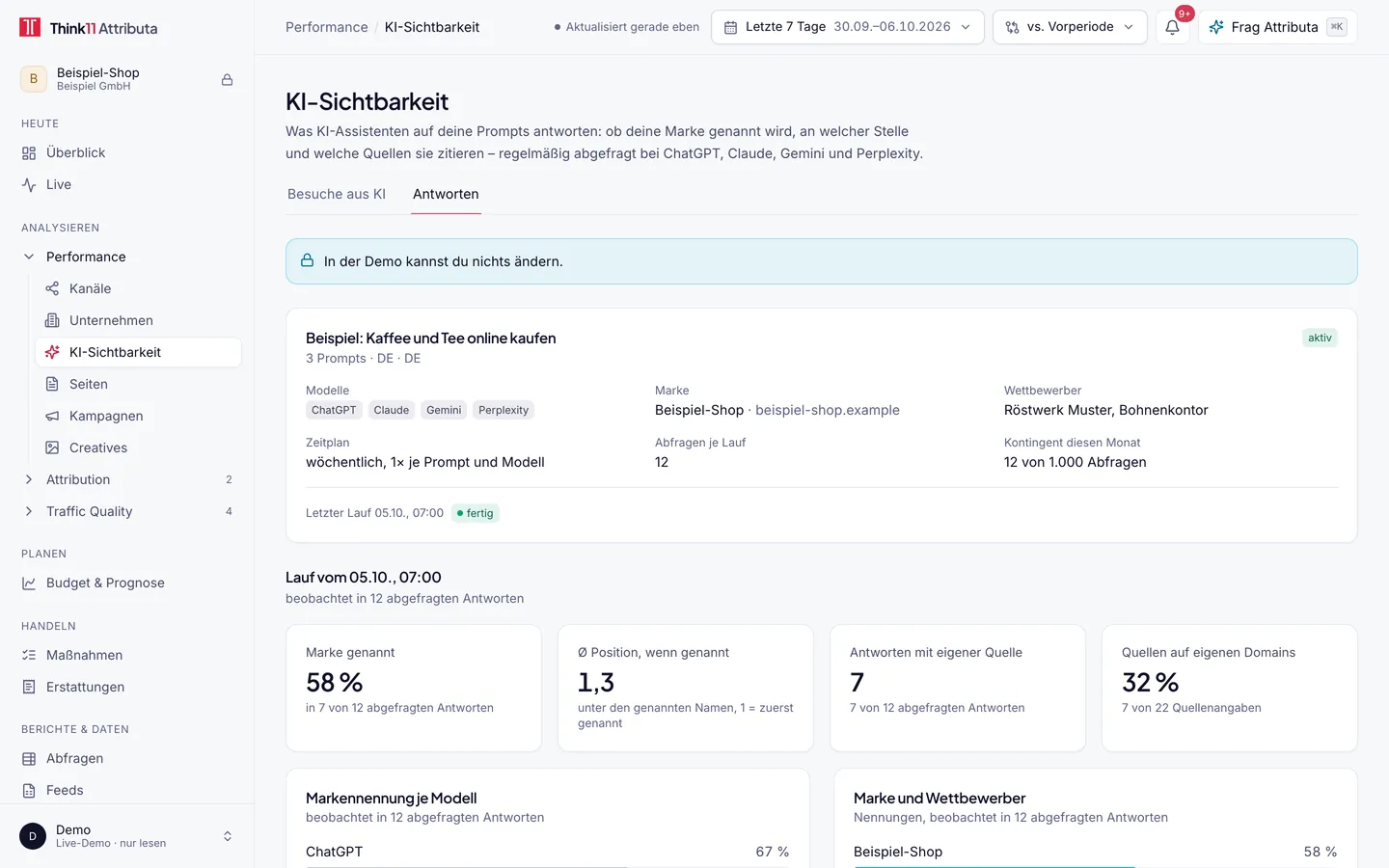Open the Abfragen table icon
Image resolution: width=1389 pixels, height=868 pixels.
tap(29, 759)
